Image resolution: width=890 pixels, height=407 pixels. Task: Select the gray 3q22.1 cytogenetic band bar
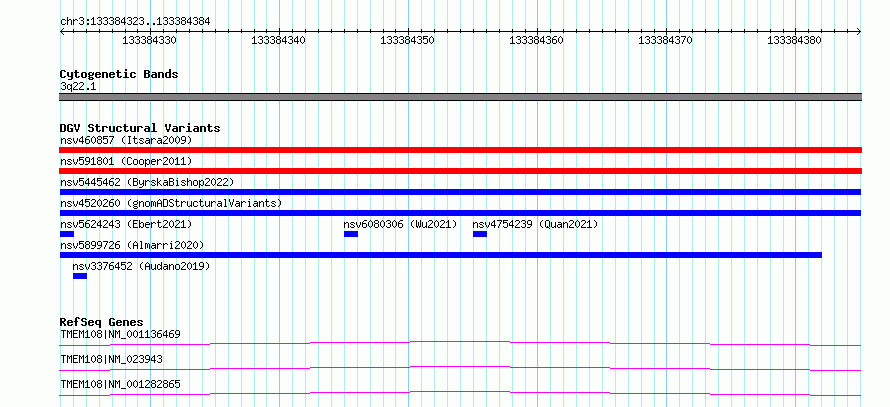point(460,97)
